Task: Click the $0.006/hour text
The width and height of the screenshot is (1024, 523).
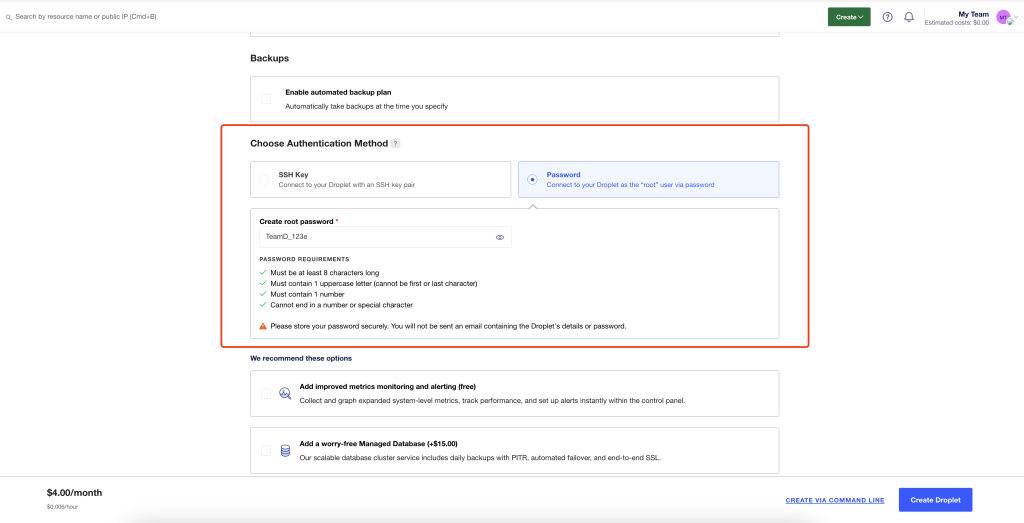Action: coord(61,507)
